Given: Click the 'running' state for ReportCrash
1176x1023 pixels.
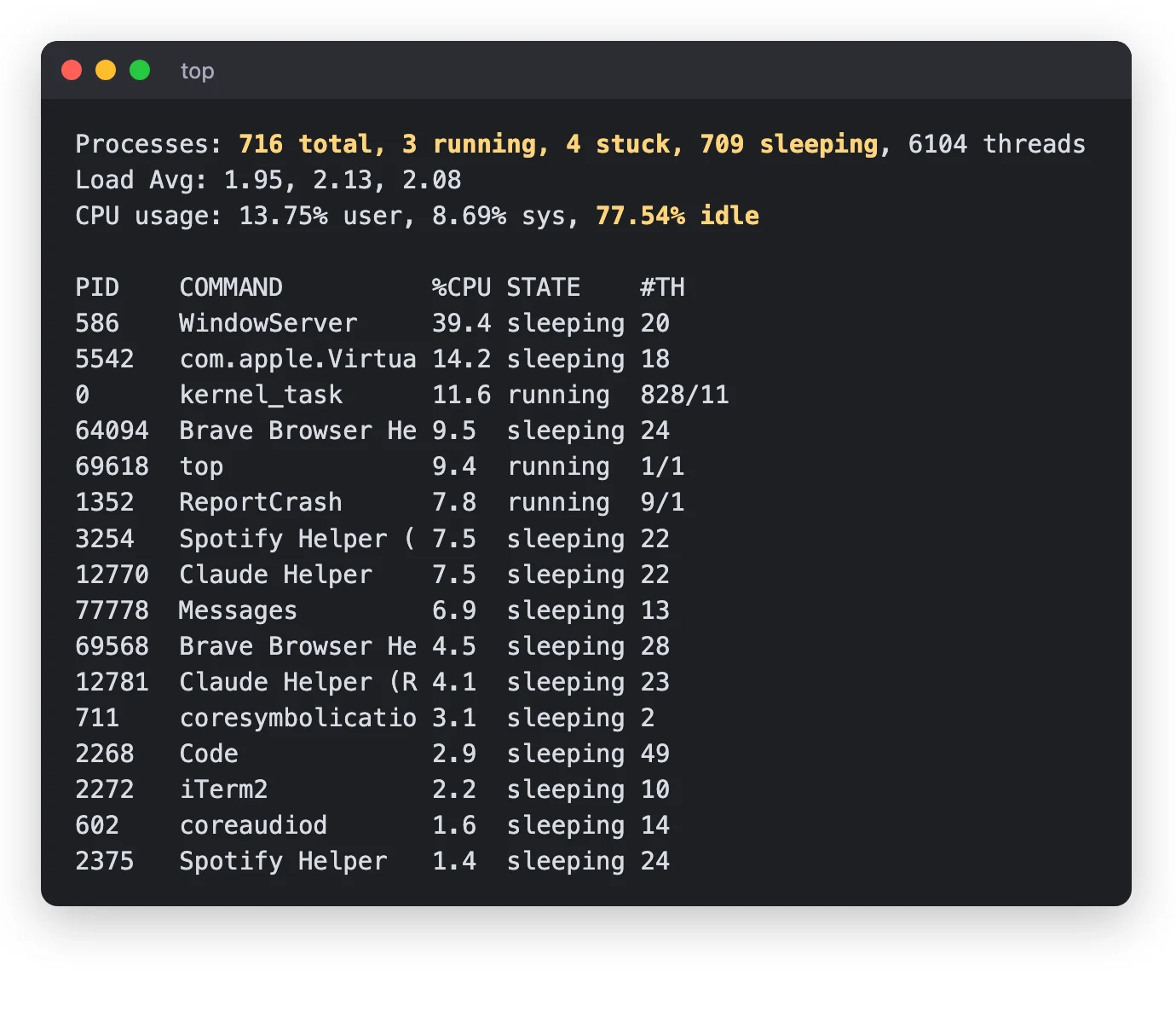Looking at the screenshot, I should tap(558, 502).
